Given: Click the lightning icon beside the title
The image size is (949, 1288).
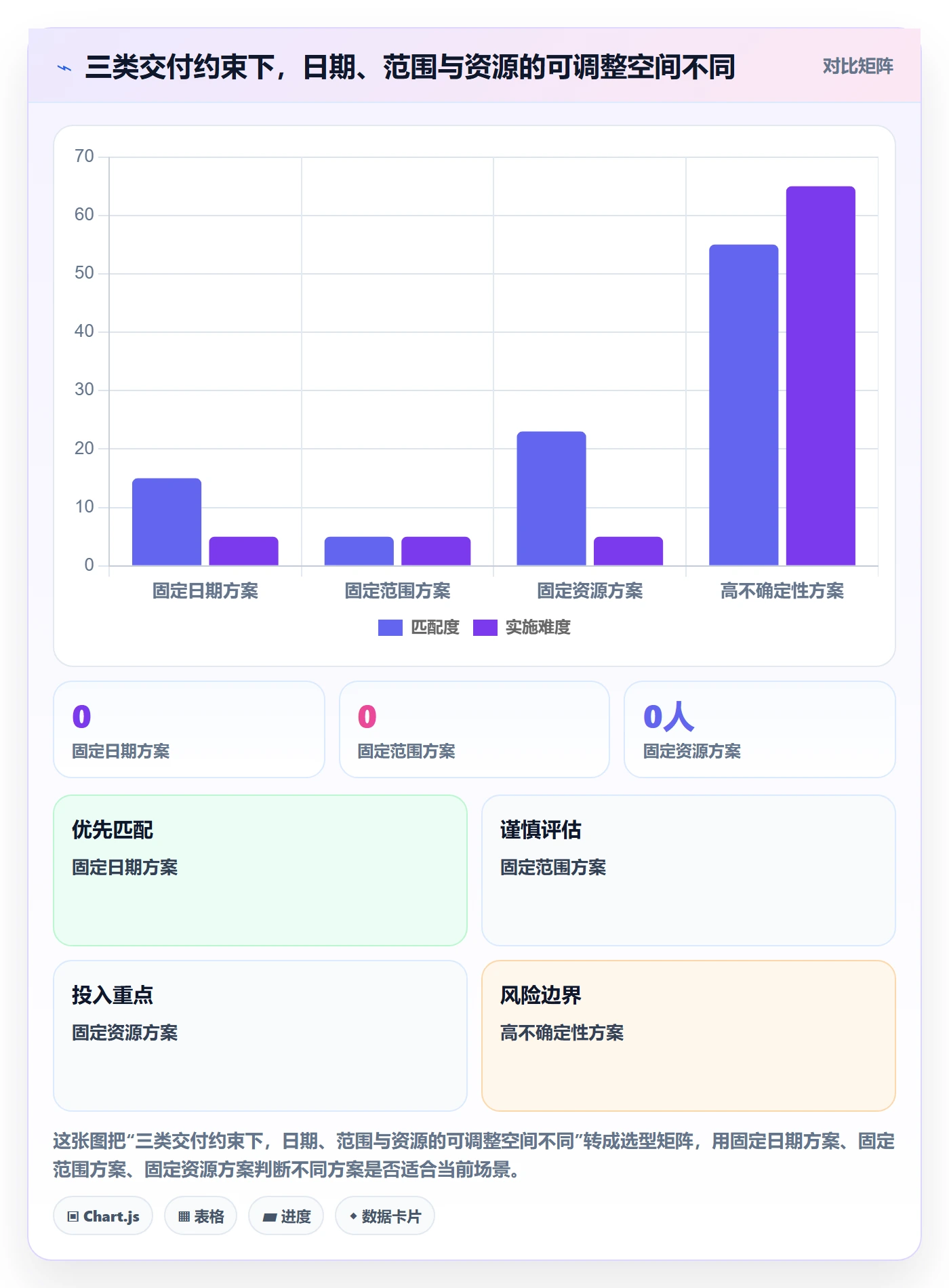Looking at the screenshot, I should tap(64, 68).
